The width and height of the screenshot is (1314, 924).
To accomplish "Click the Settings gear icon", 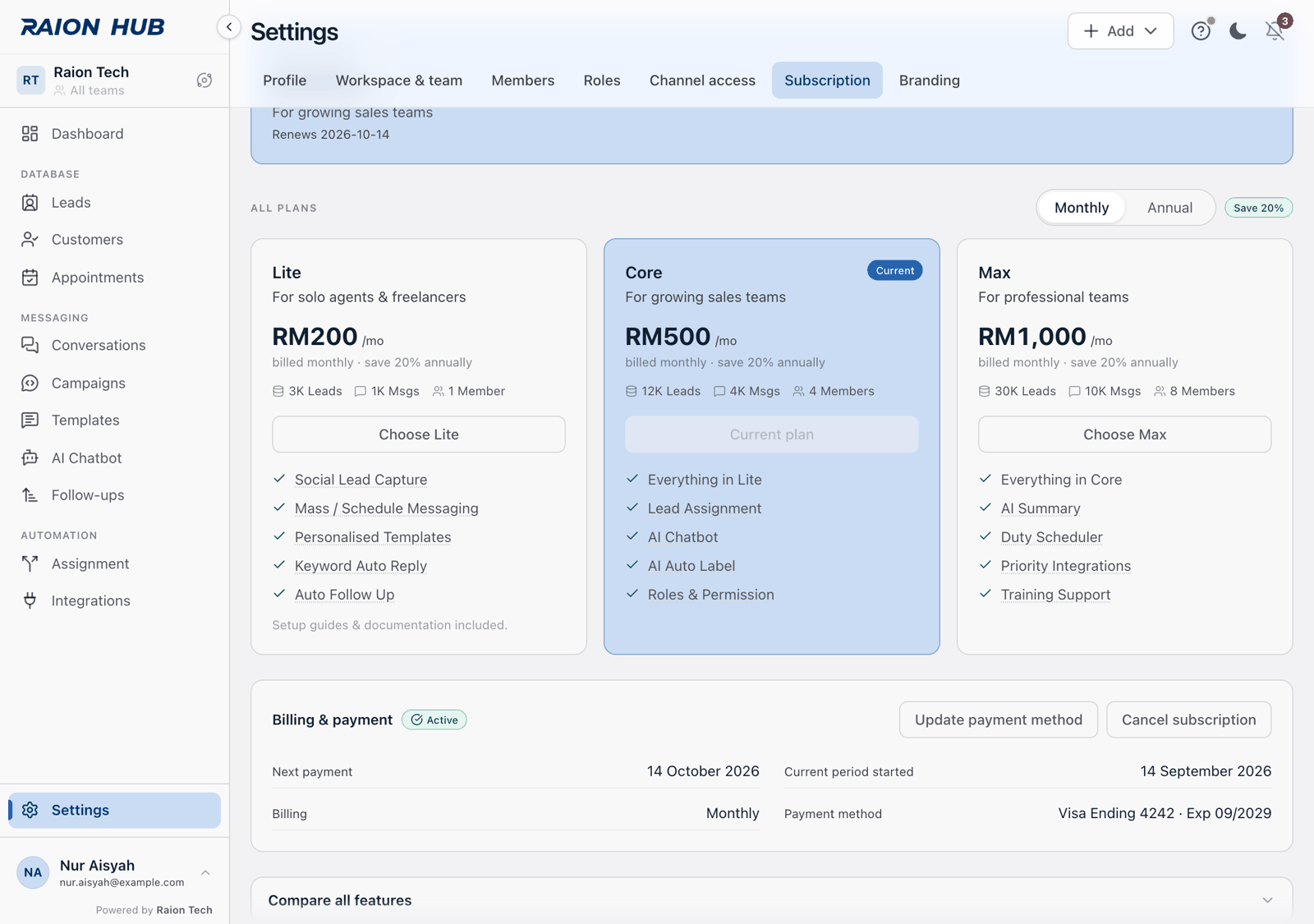I will point(30,810).
